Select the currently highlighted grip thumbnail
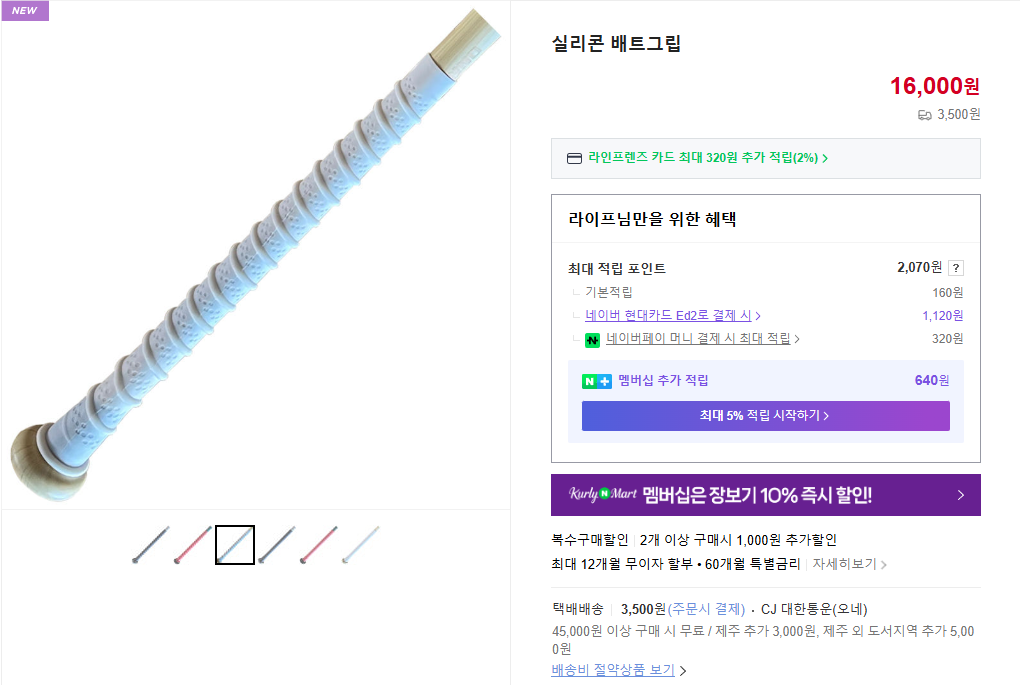The height and width of the screenshot is (685, 1020). click(x=235, y=545)
